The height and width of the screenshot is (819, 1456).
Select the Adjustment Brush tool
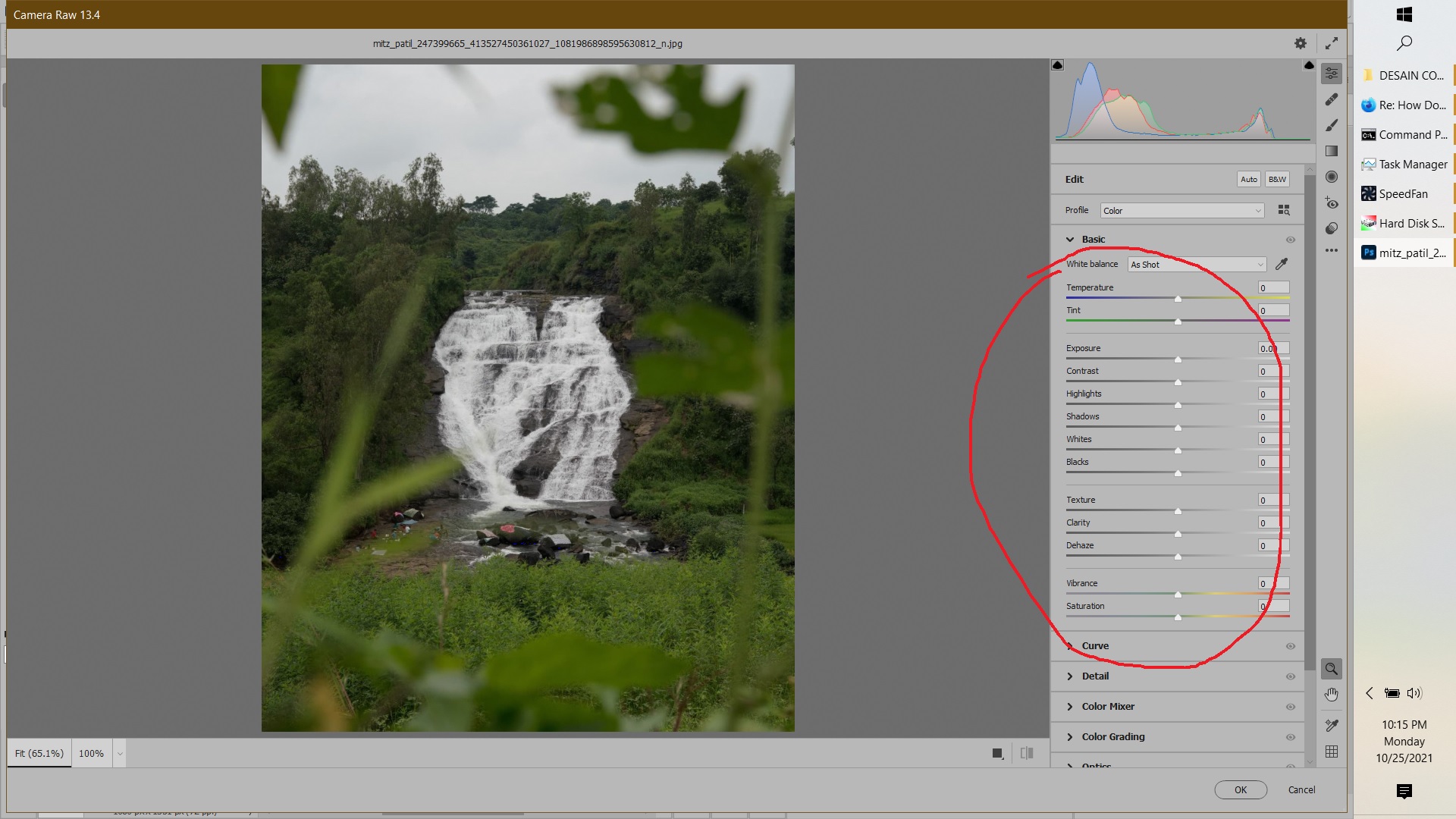click(1332, 125)
